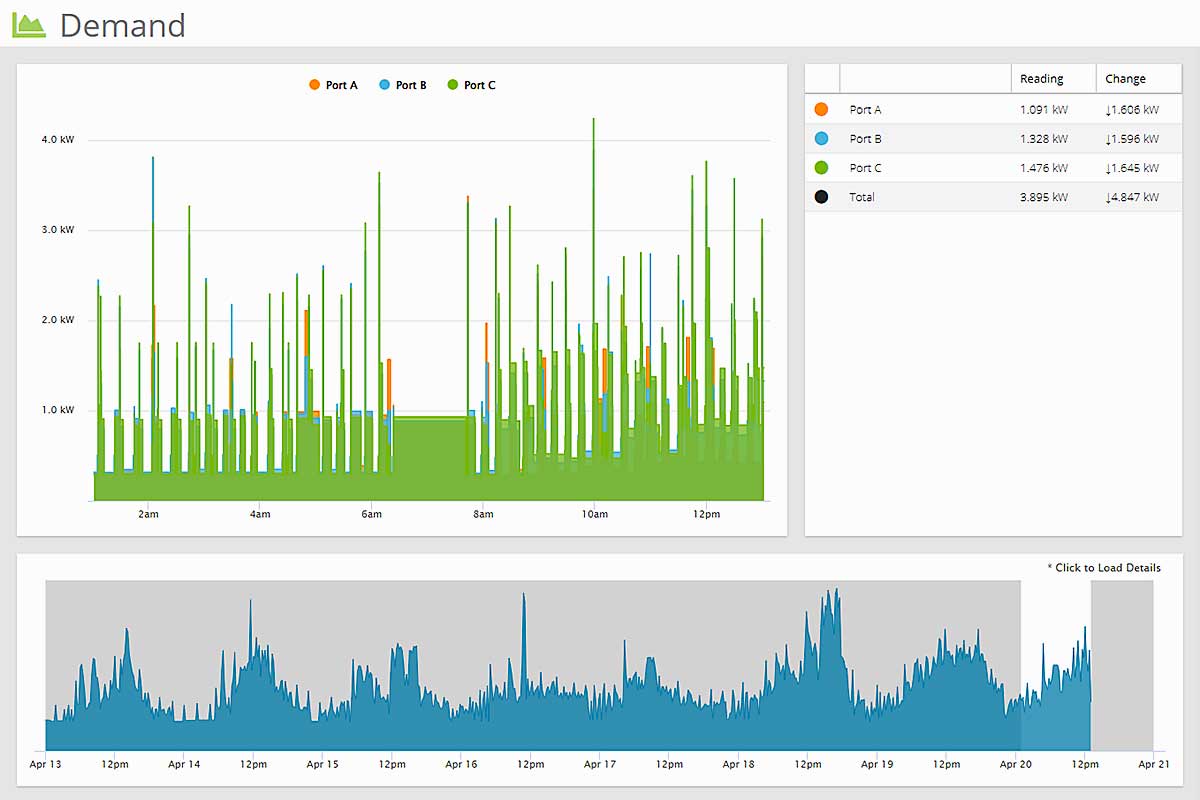Sort by the Change column header
1200x800 pixels.
1125,79
